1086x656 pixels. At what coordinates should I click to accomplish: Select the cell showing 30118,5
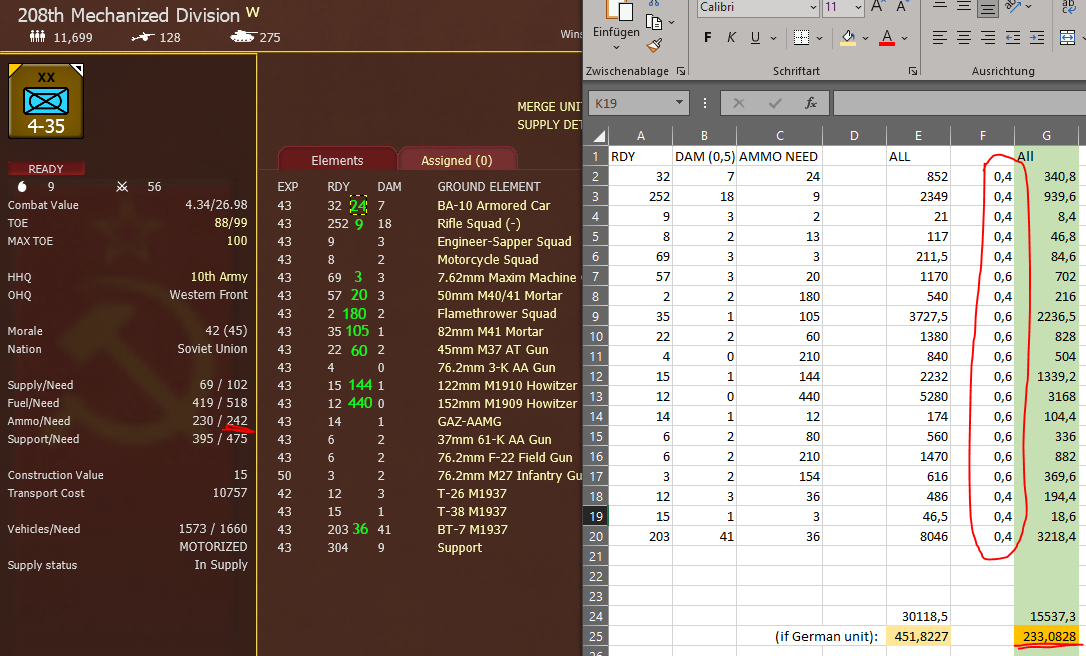918,616
